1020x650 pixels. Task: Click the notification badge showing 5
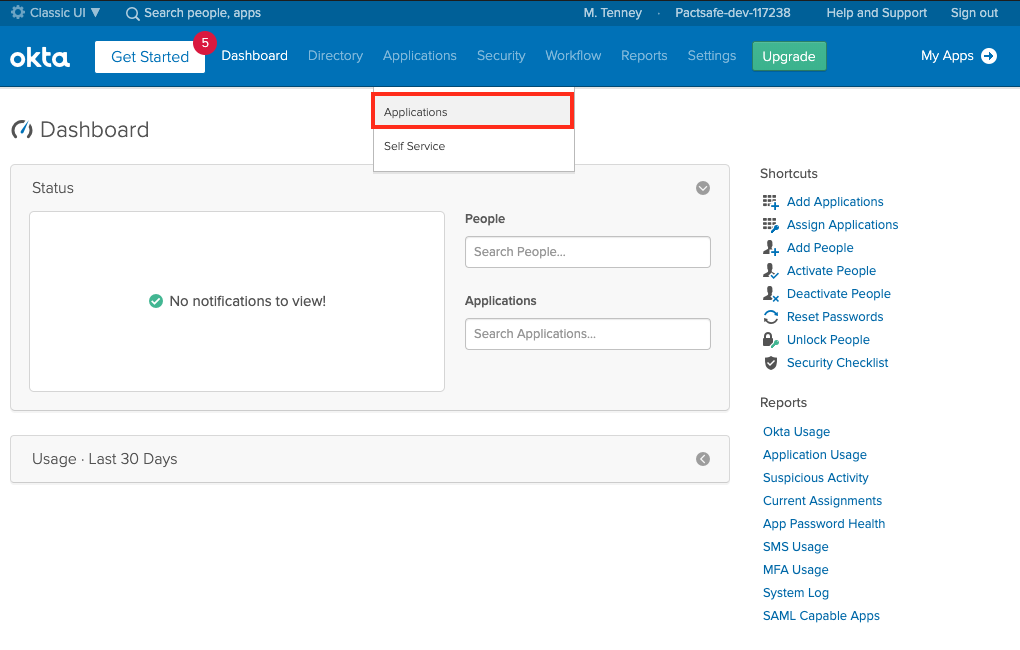click(x=205, y=43)
